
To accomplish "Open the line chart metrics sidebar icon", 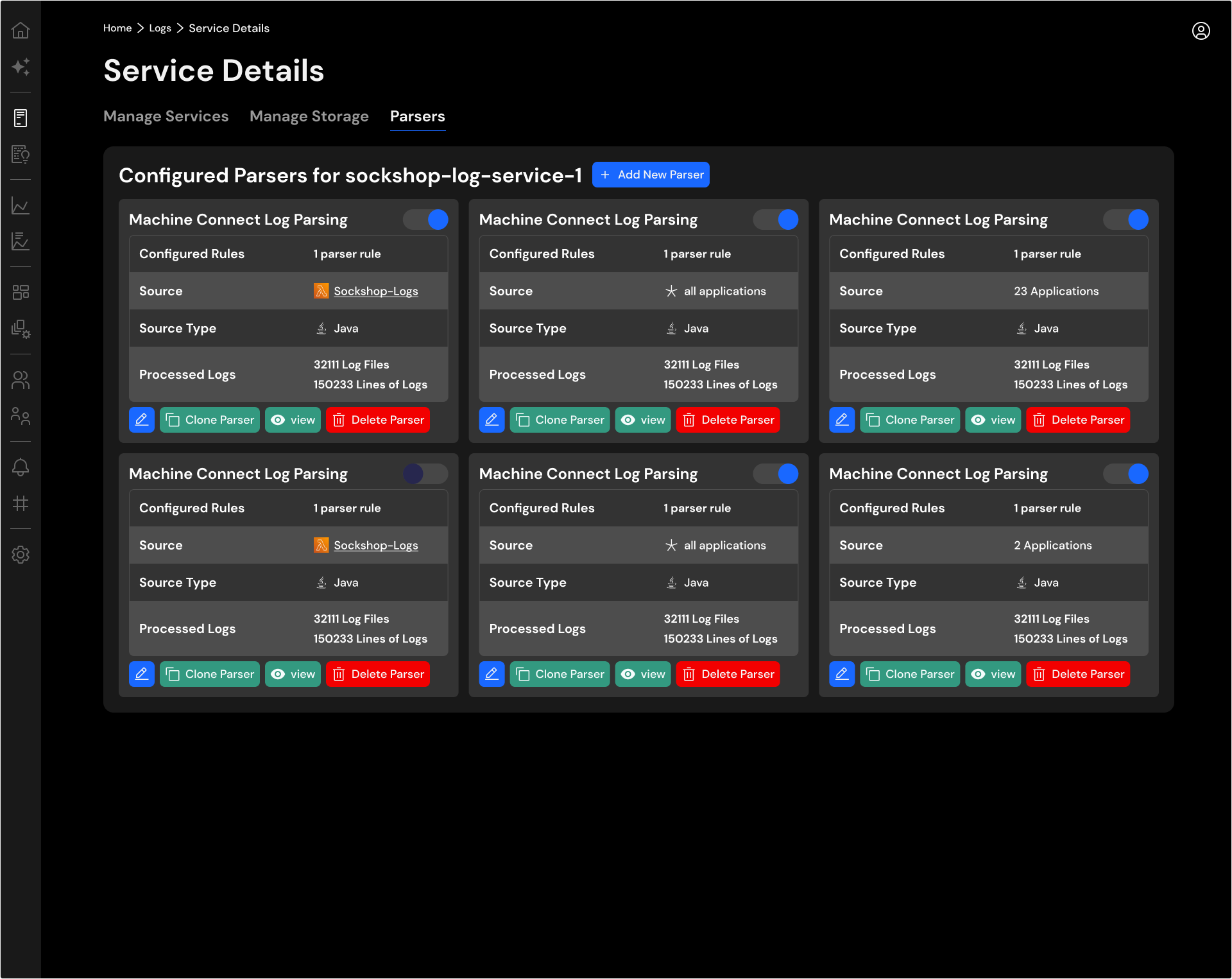I will coord(21,205).
